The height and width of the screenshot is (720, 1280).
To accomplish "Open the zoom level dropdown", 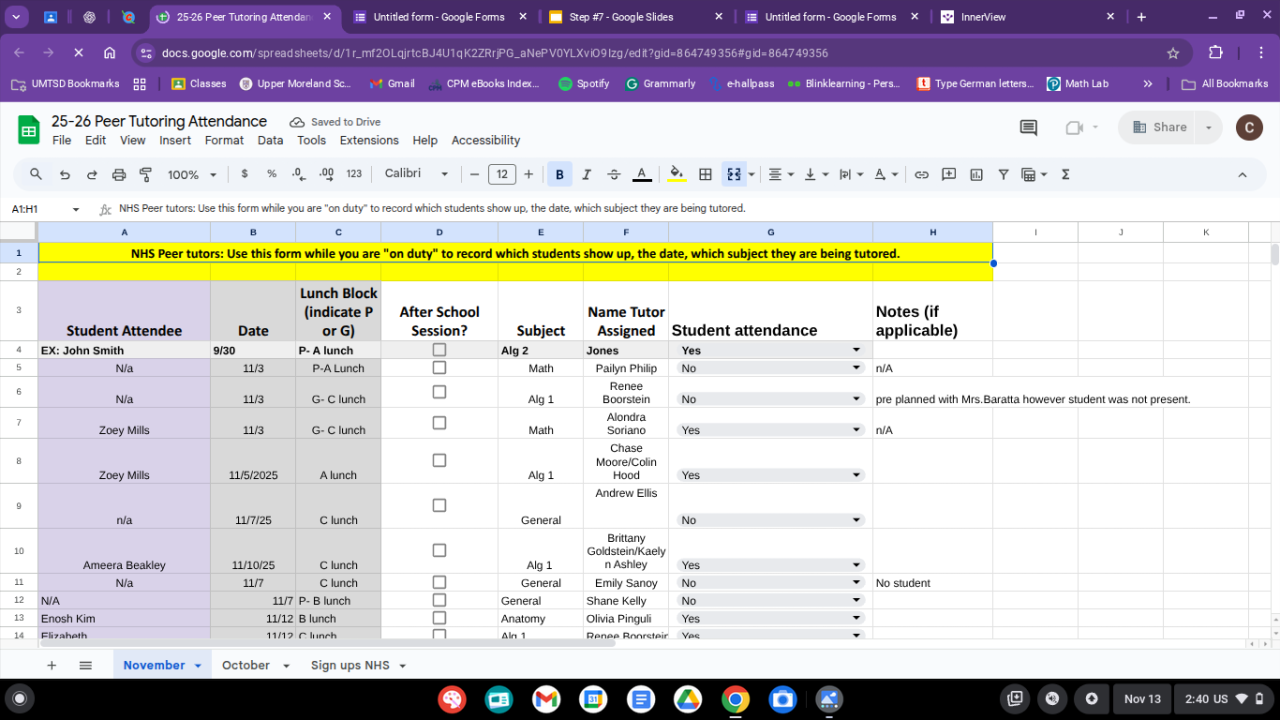I will pos(192,174).
